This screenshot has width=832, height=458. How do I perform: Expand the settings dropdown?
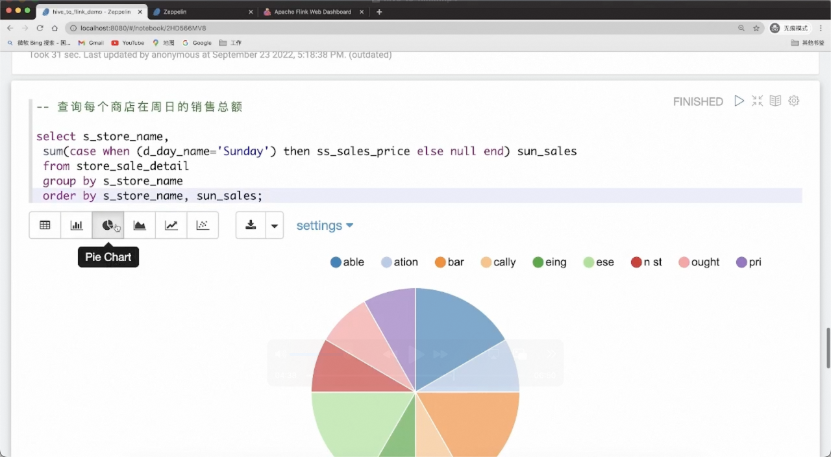pos(325,226)
